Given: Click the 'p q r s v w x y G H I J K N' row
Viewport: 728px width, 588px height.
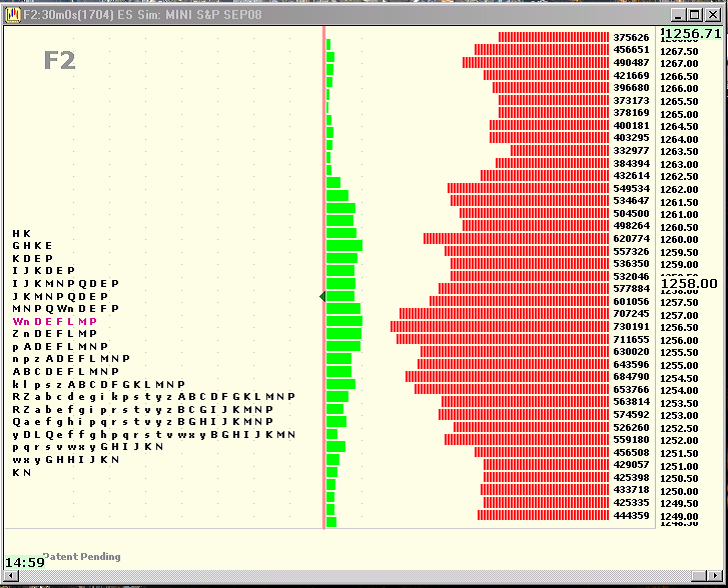Looking at the screenshot, I should coord(88,447).
